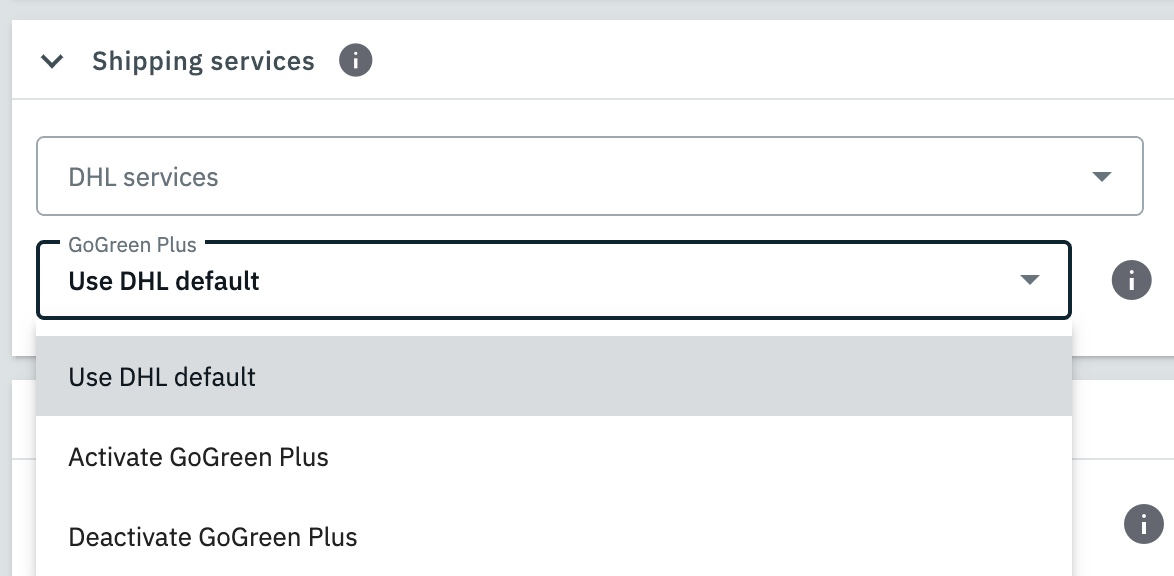Click the 'DHL services' placeholder text
The height and width of the screenshot is (576, 1174).
[x=143, y=177]
